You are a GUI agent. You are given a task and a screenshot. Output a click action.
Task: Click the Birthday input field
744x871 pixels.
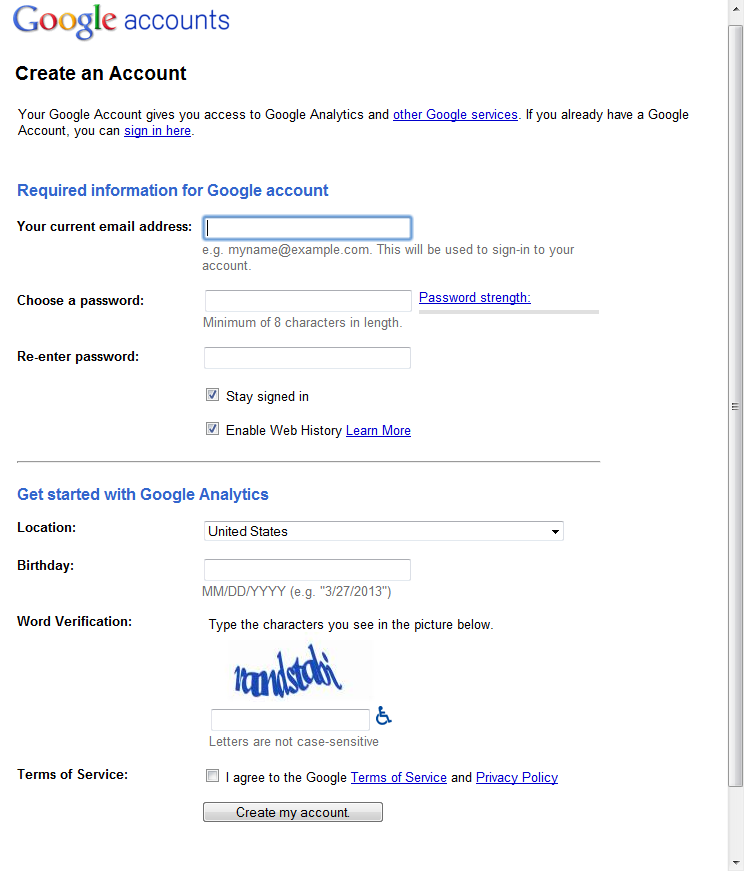click(x=307, y=570)
